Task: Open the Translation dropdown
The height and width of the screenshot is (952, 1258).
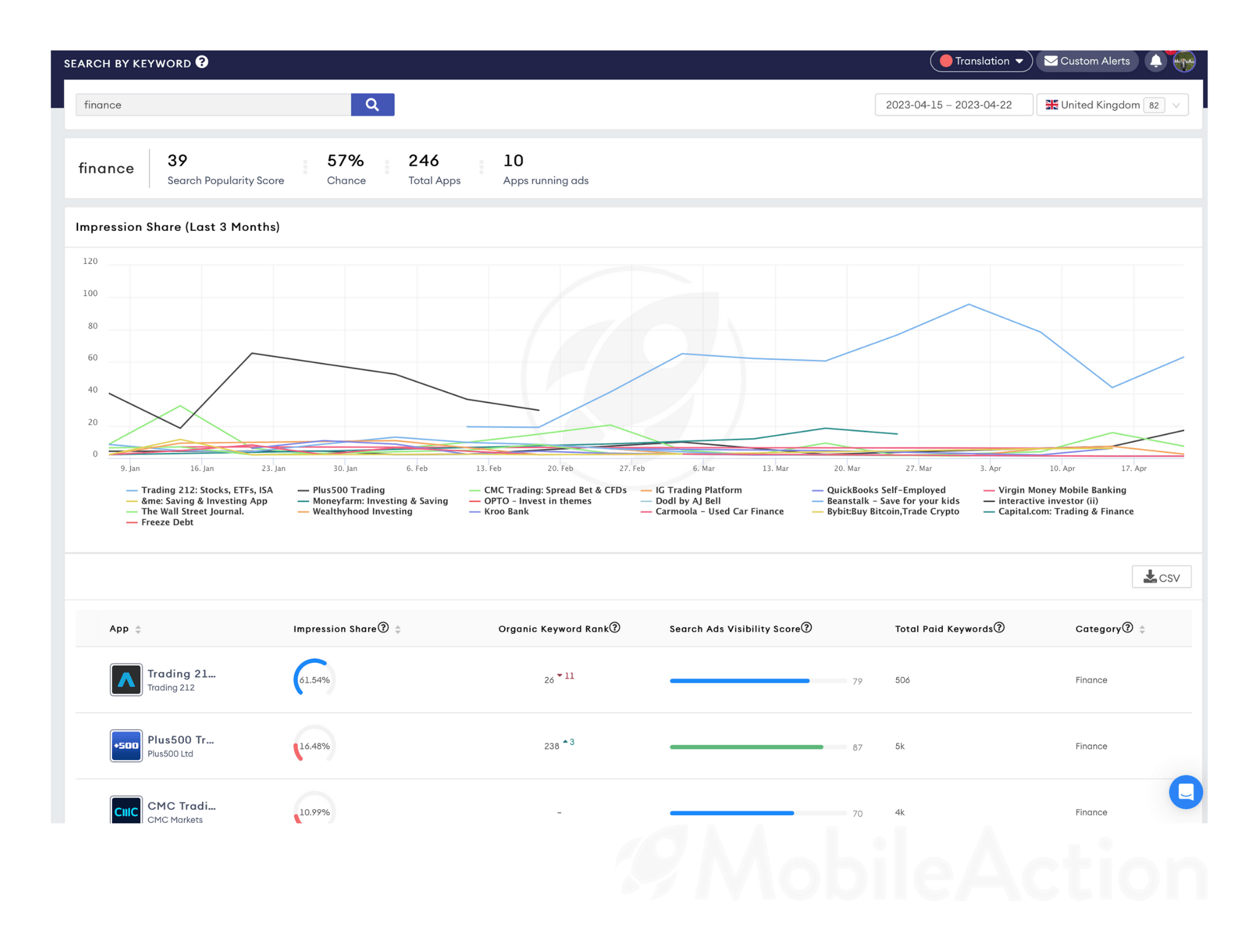Action: [x=981, y=61]
